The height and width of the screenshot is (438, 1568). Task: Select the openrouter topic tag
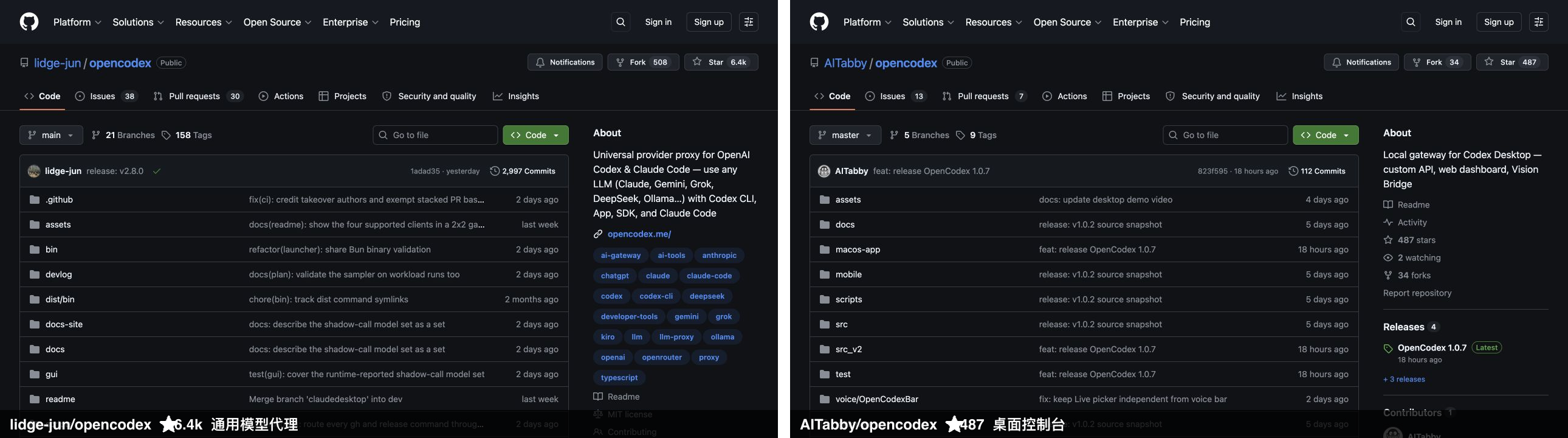[662, 358]
